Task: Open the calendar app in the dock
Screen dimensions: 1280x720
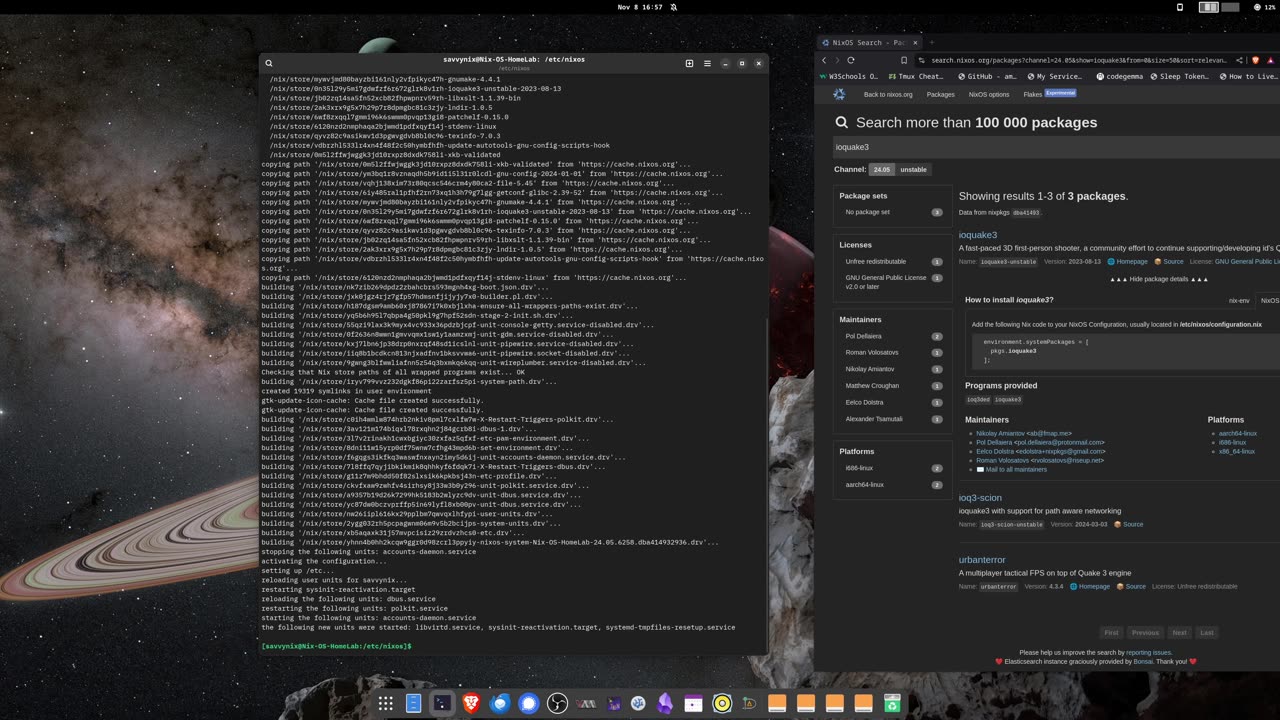Action: (693, 704)
